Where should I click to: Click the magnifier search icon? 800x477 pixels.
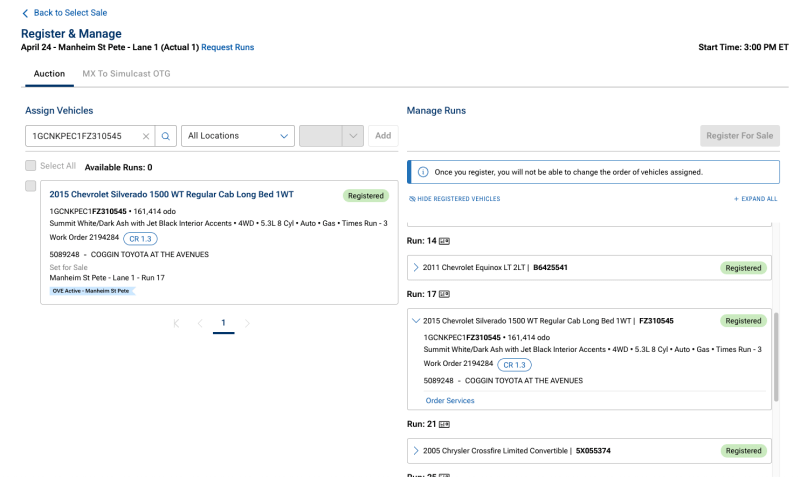point(166,136)
